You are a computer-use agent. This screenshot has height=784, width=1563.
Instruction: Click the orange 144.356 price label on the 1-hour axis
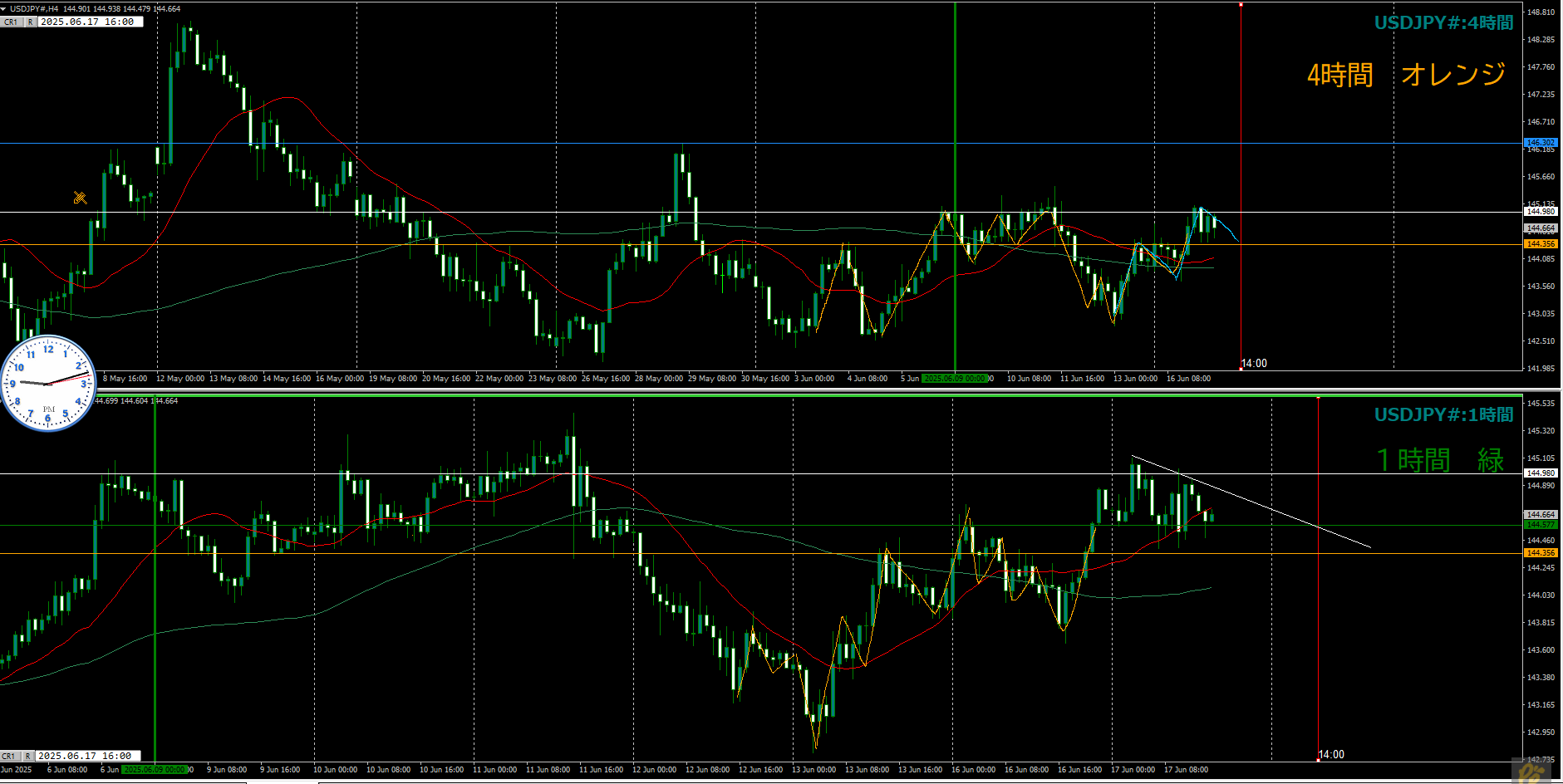point(1541,553)
